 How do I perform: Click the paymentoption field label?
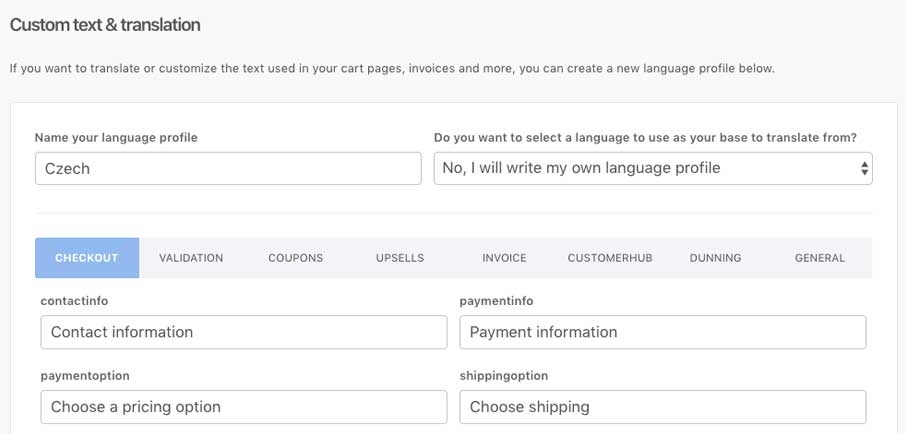[x=85, y=376]
